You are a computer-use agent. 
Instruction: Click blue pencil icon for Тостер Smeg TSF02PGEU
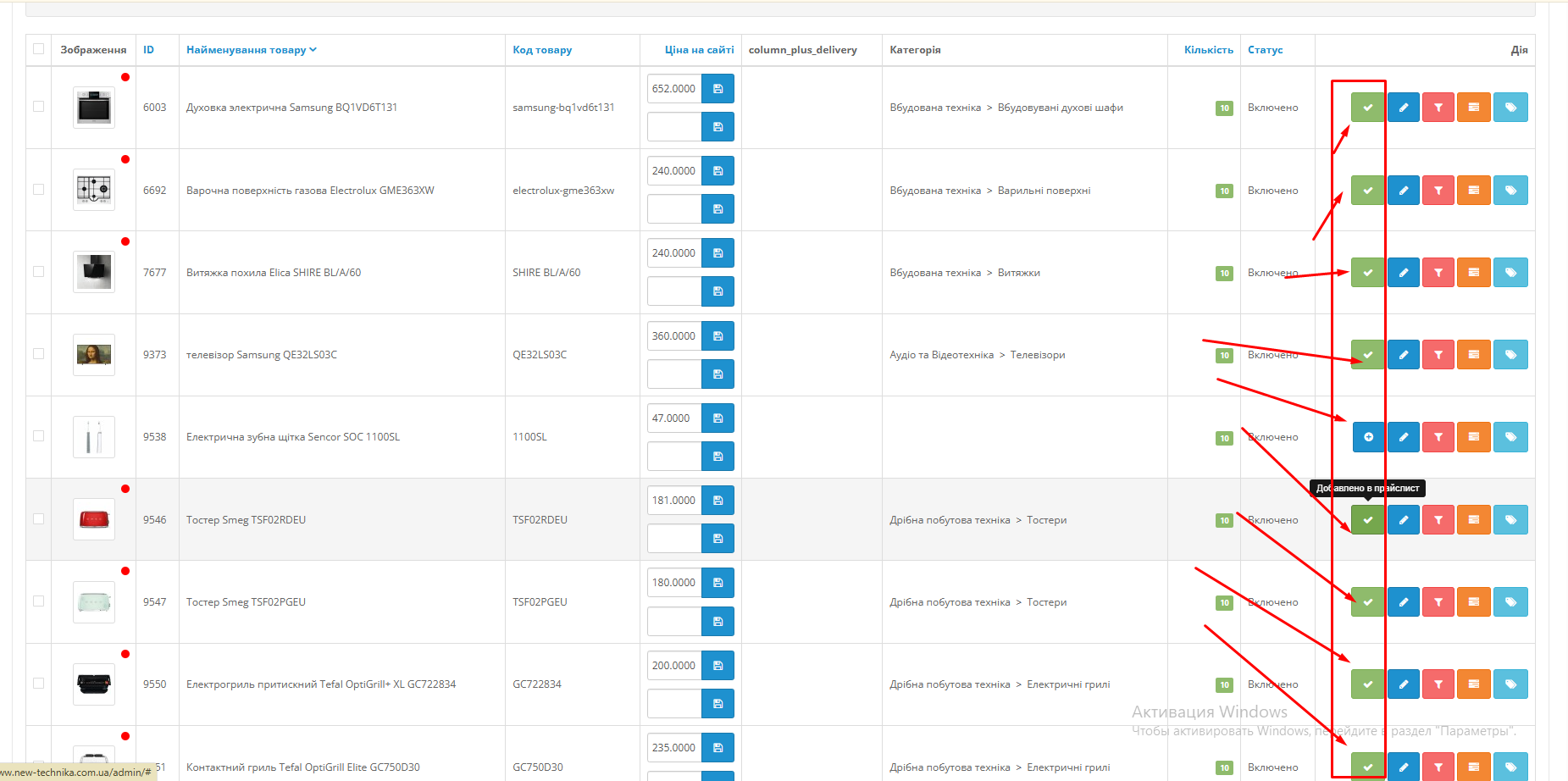[x=1403, y=602]
